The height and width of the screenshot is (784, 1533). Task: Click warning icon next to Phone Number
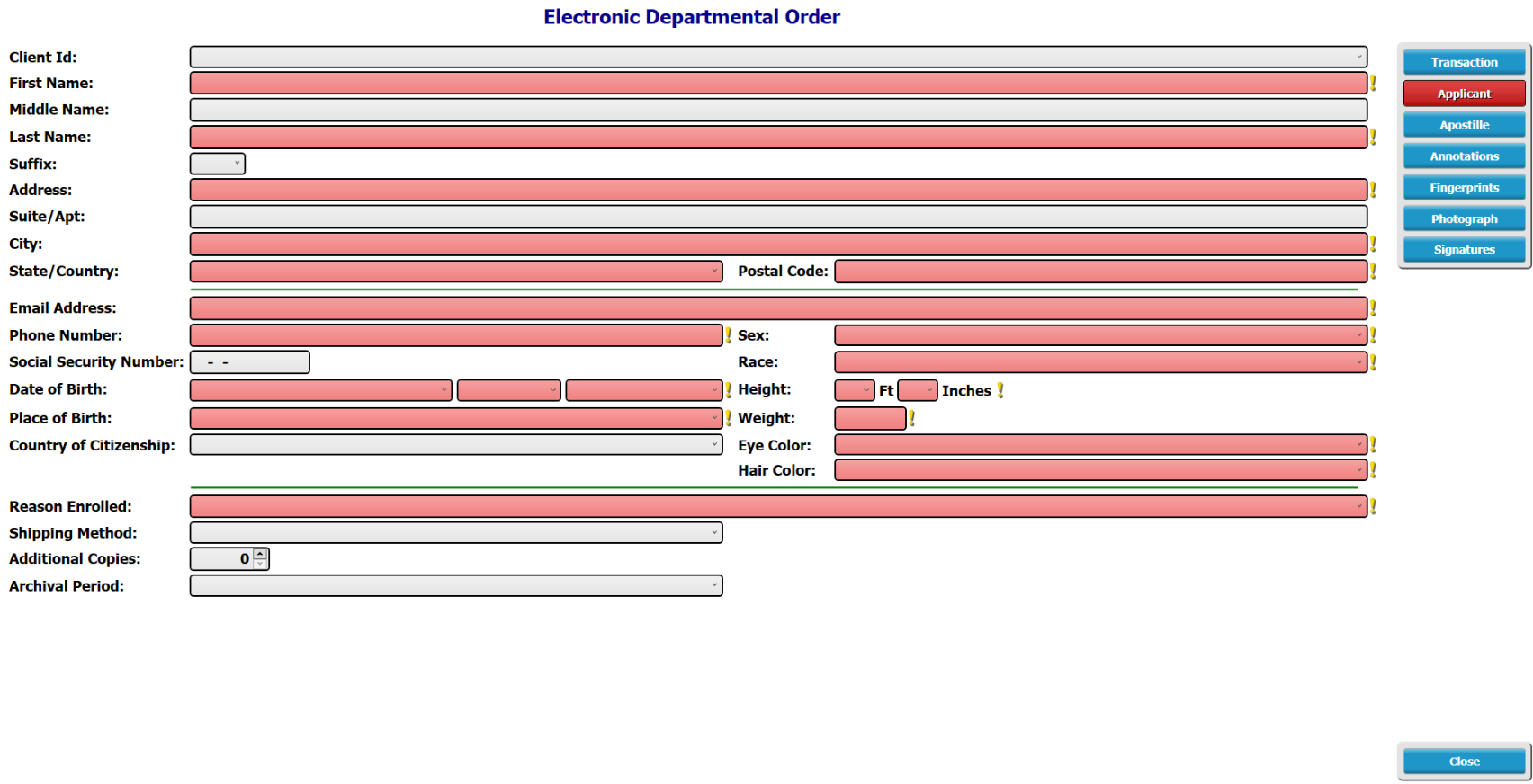(728, 335)
